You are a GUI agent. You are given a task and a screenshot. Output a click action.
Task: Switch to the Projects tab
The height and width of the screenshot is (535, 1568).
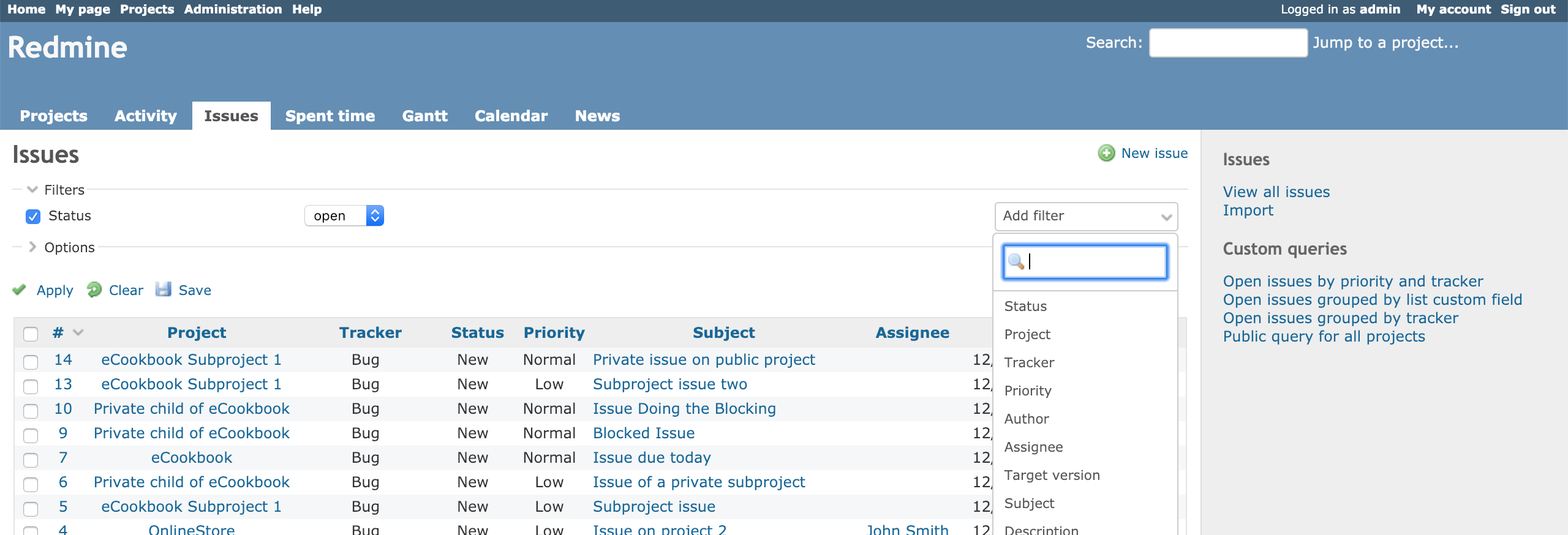(53, 116)
